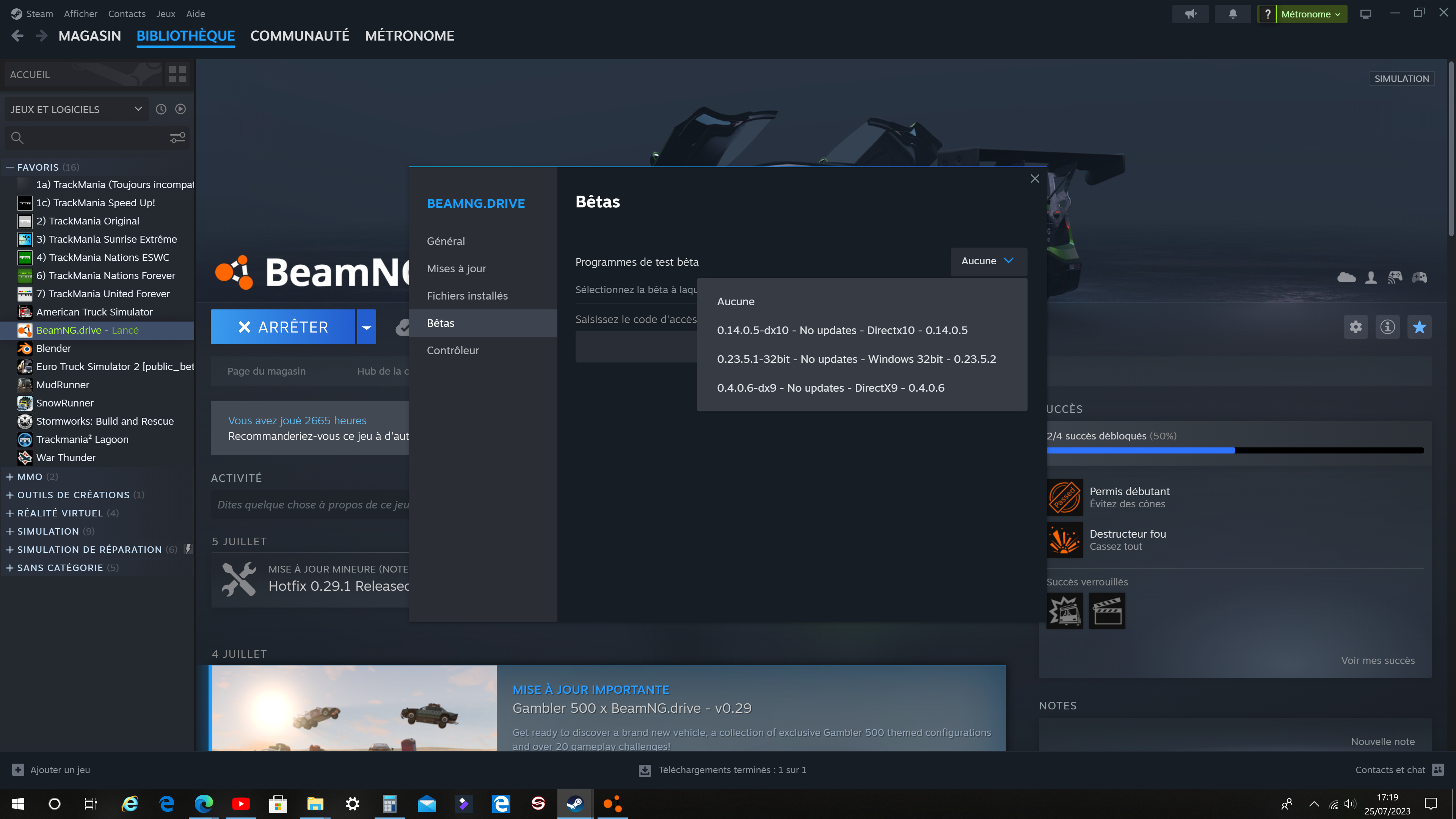Click the single-player feature icon

(1371, 277)
